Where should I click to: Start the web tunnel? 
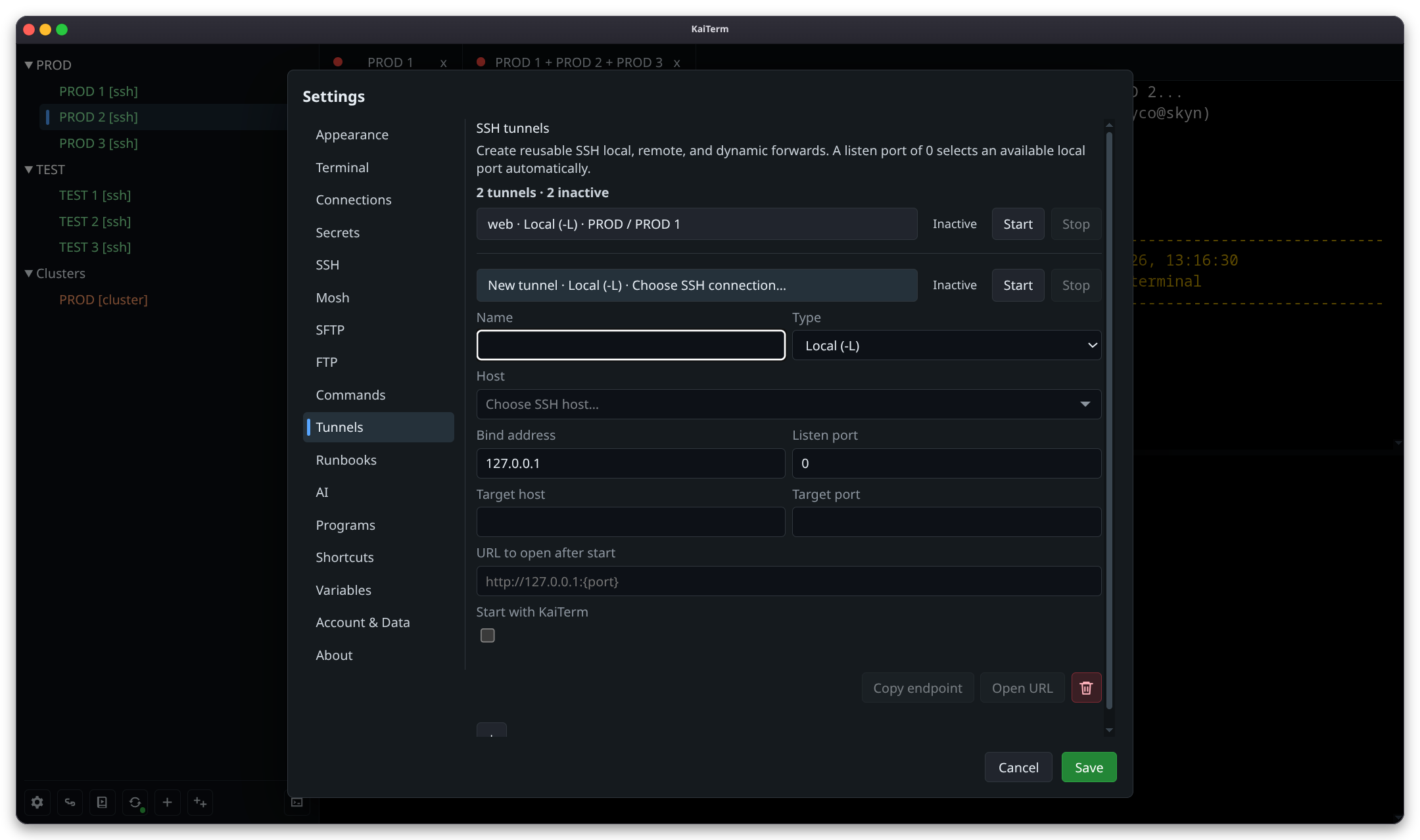tap(1018, 224)
